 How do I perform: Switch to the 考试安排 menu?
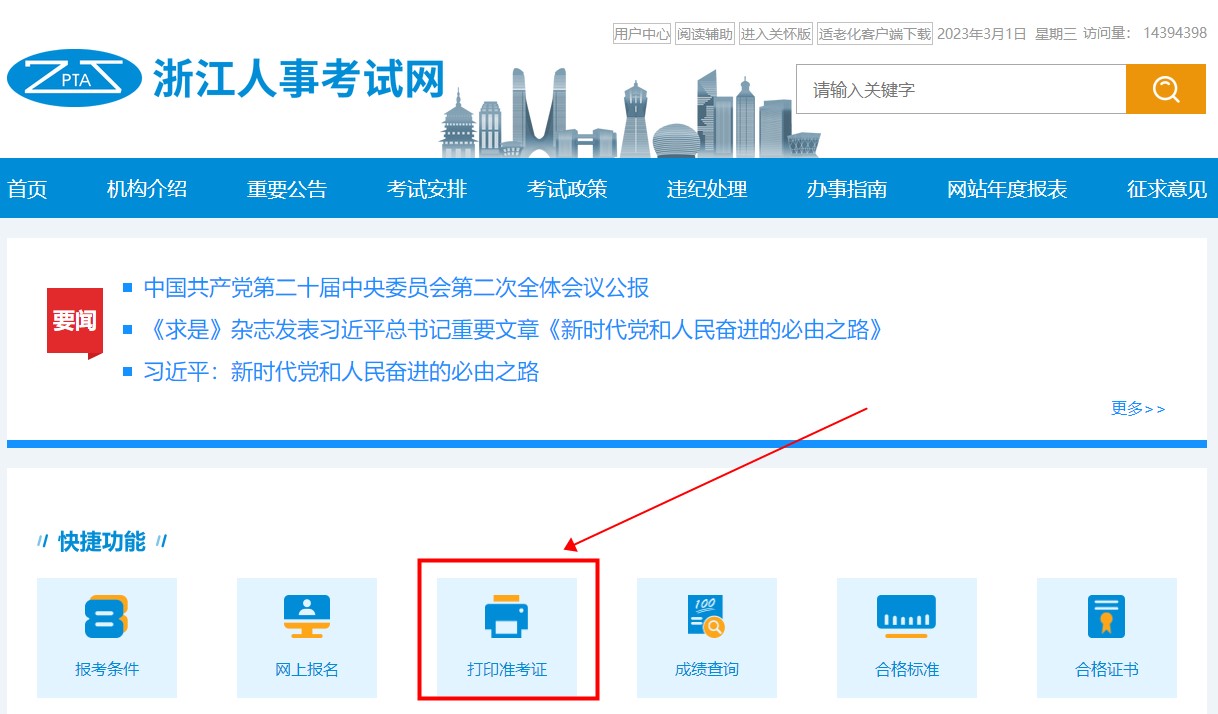[x=426, y=189]
